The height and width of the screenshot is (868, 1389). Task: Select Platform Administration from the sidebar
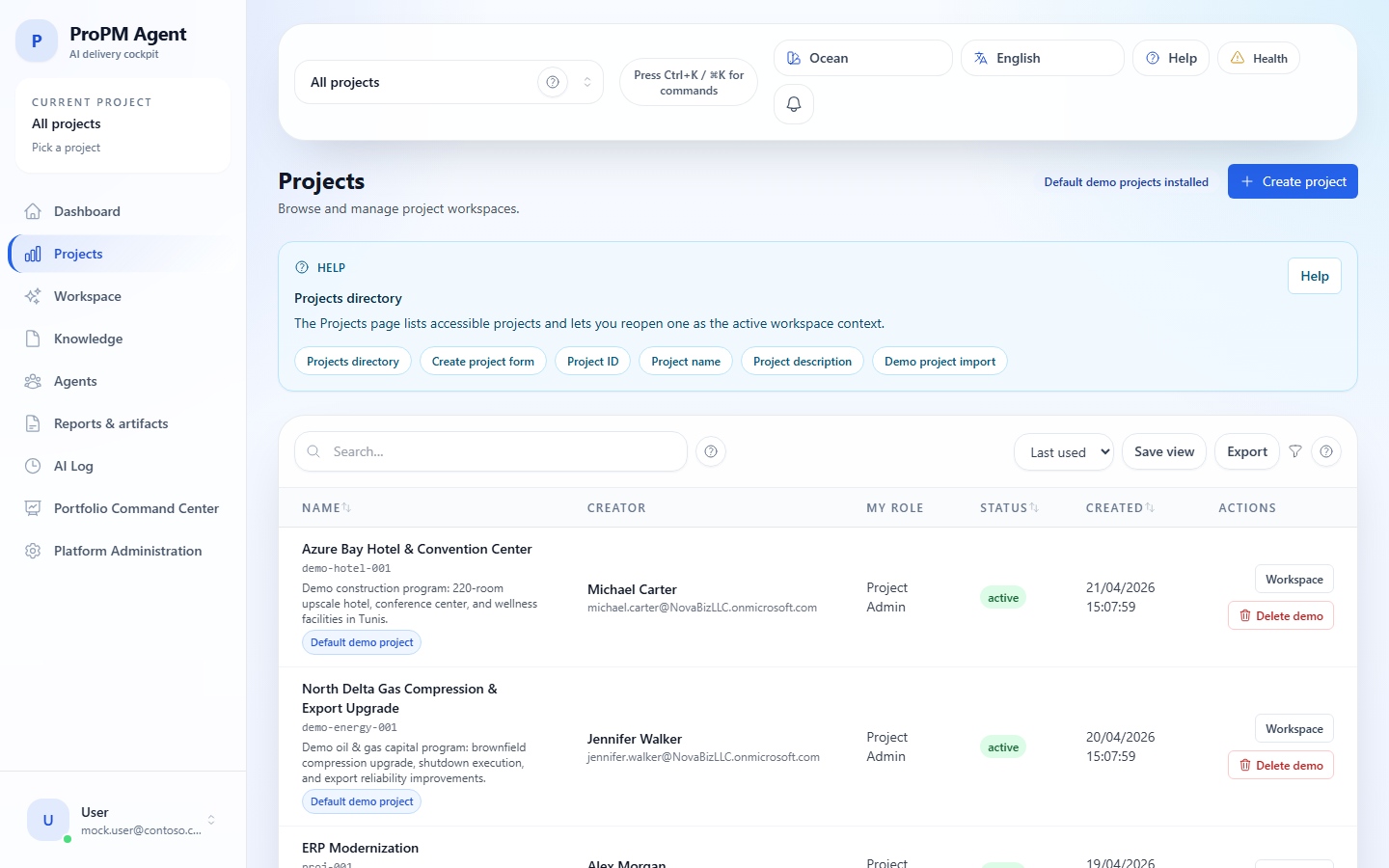point(127,551)
